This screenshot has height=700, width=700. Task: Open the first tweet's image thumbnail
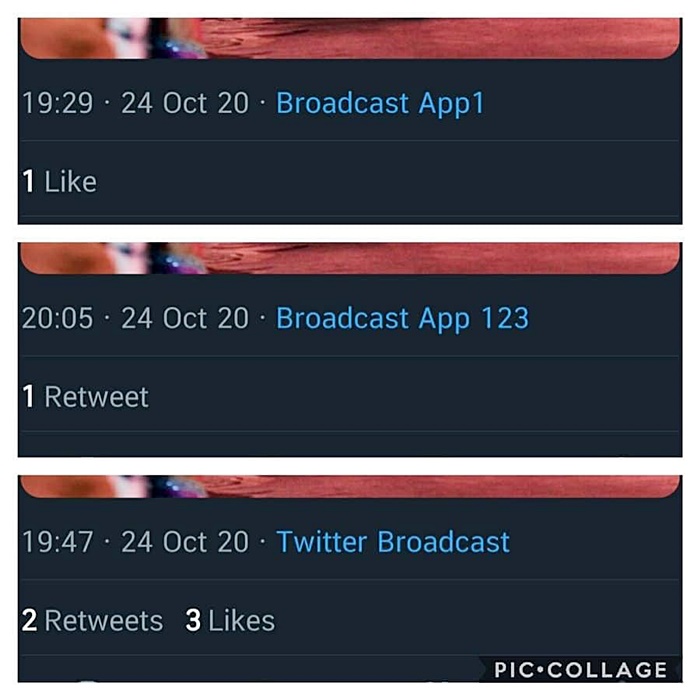[350, 38]
